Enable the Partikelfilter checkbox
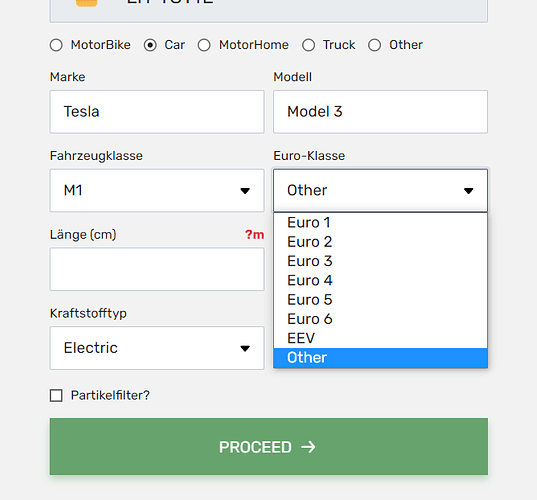537x500 pixels. (56, 395)
